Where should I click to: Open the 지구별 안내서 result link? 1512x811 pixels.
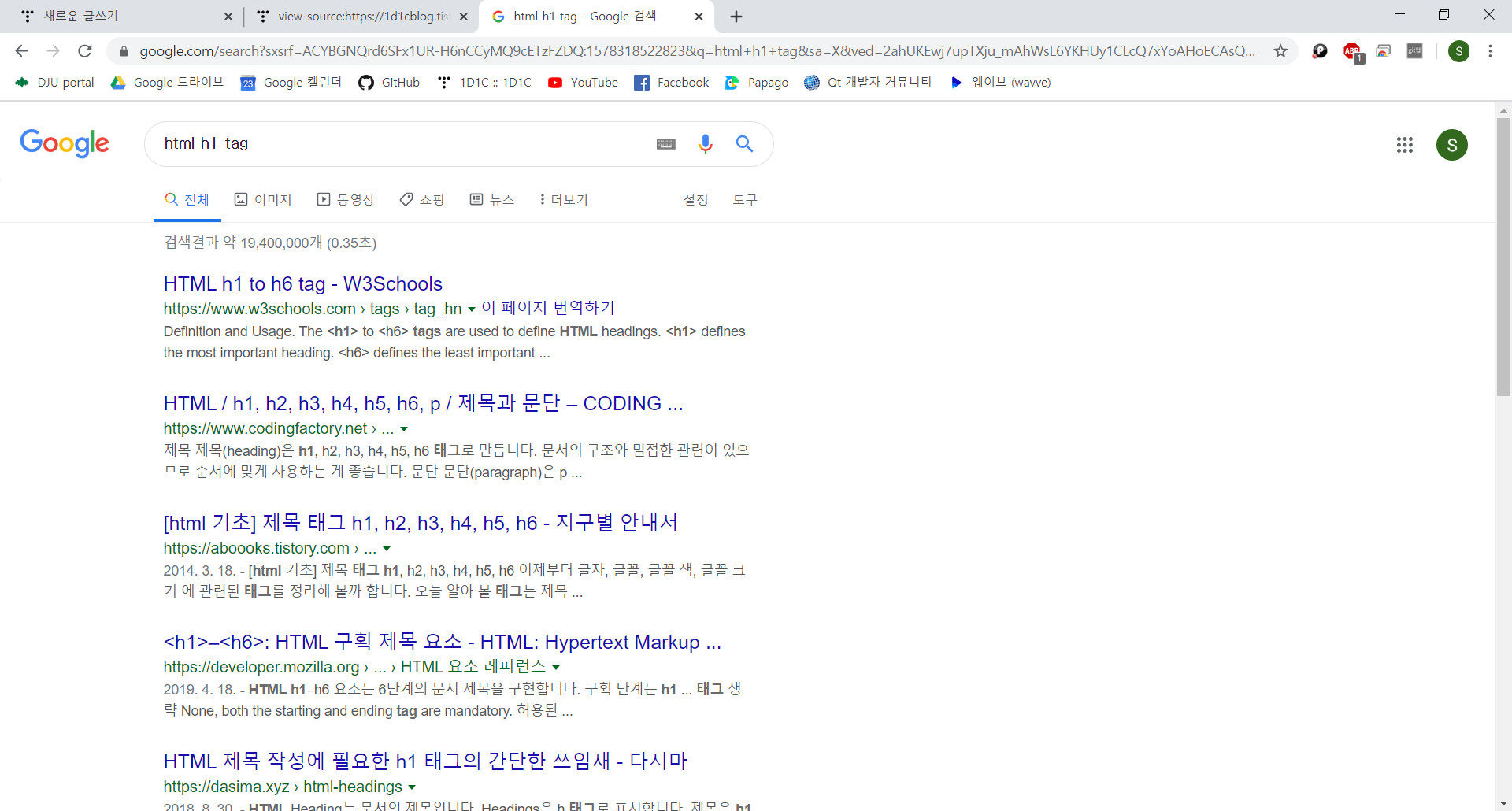click(421, 523)
